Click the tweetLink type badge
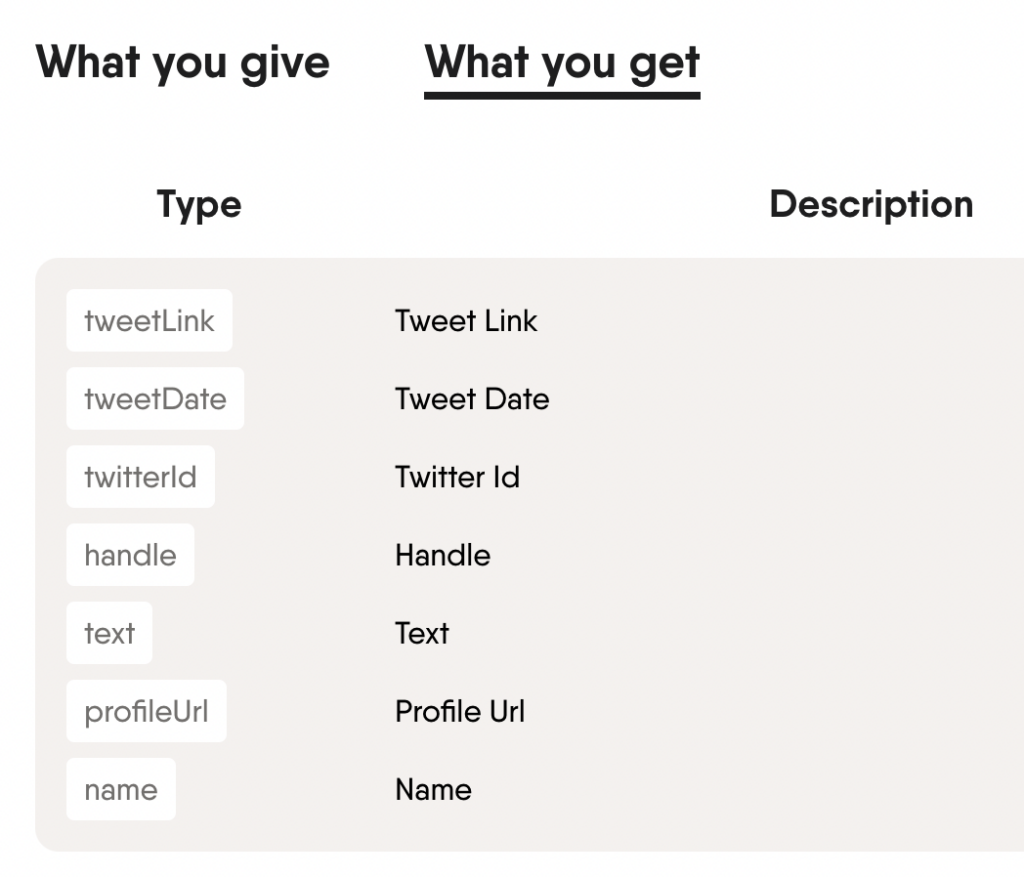1024x877 pixels. pyautogui.click(x=148, y=320)
